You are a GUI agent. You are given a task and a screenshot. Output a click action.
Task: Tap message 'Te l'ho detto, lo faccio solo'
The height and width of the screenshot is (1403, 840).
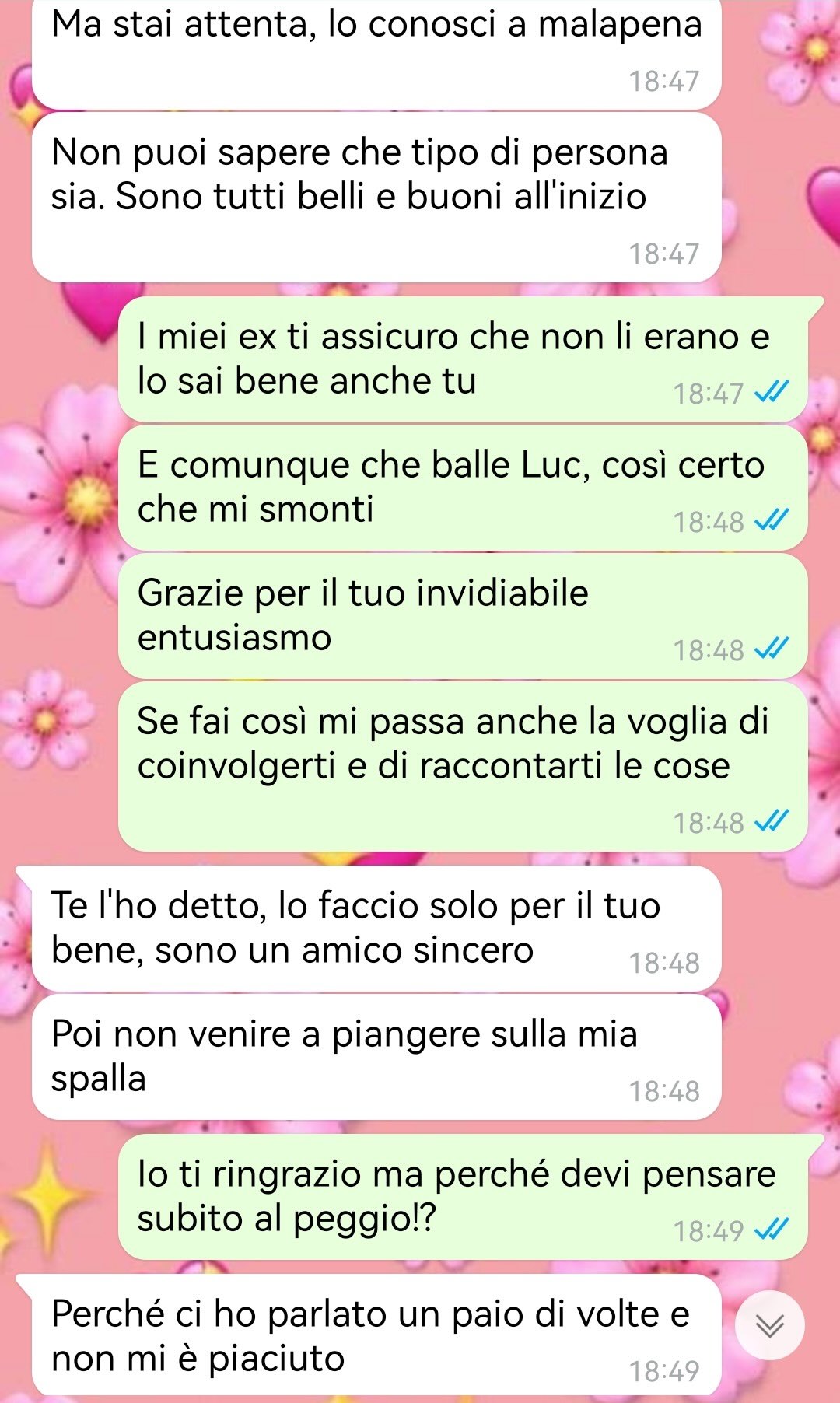pos(376,929)
